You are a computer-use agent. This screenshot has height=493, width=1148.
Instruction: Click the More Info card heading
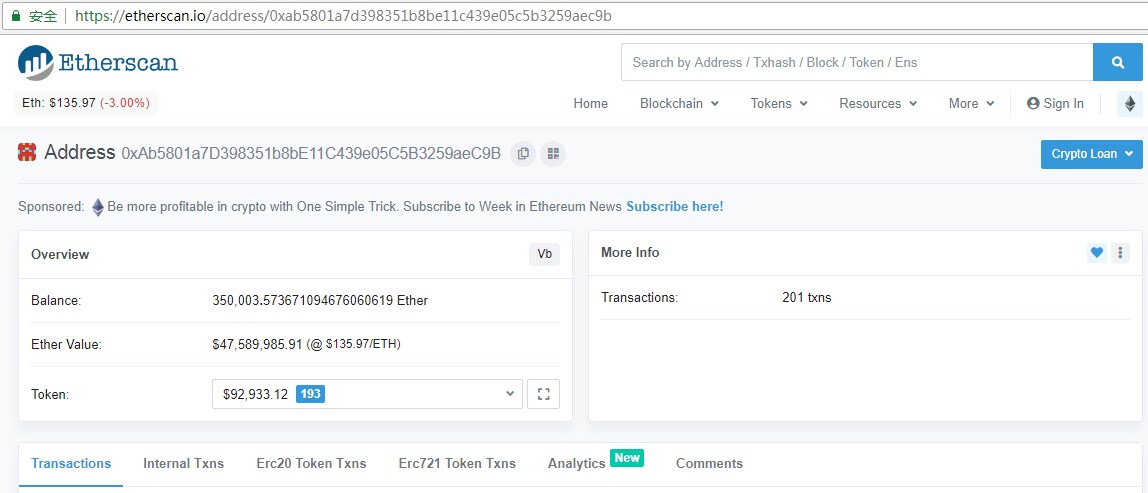pyautogui.click(x=630, y=252)
